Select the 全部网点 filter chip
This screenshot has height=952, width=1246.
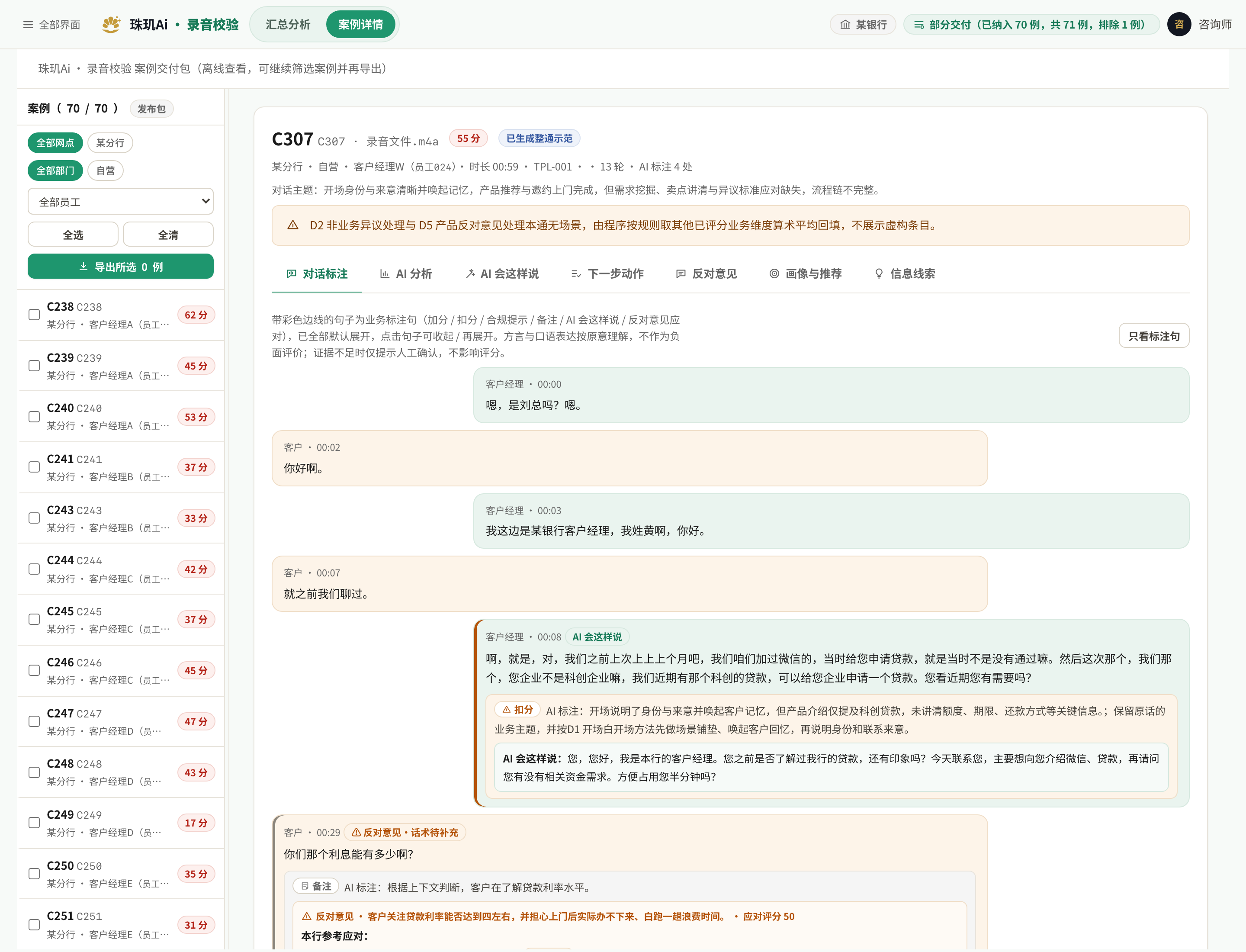click(55, 143)
